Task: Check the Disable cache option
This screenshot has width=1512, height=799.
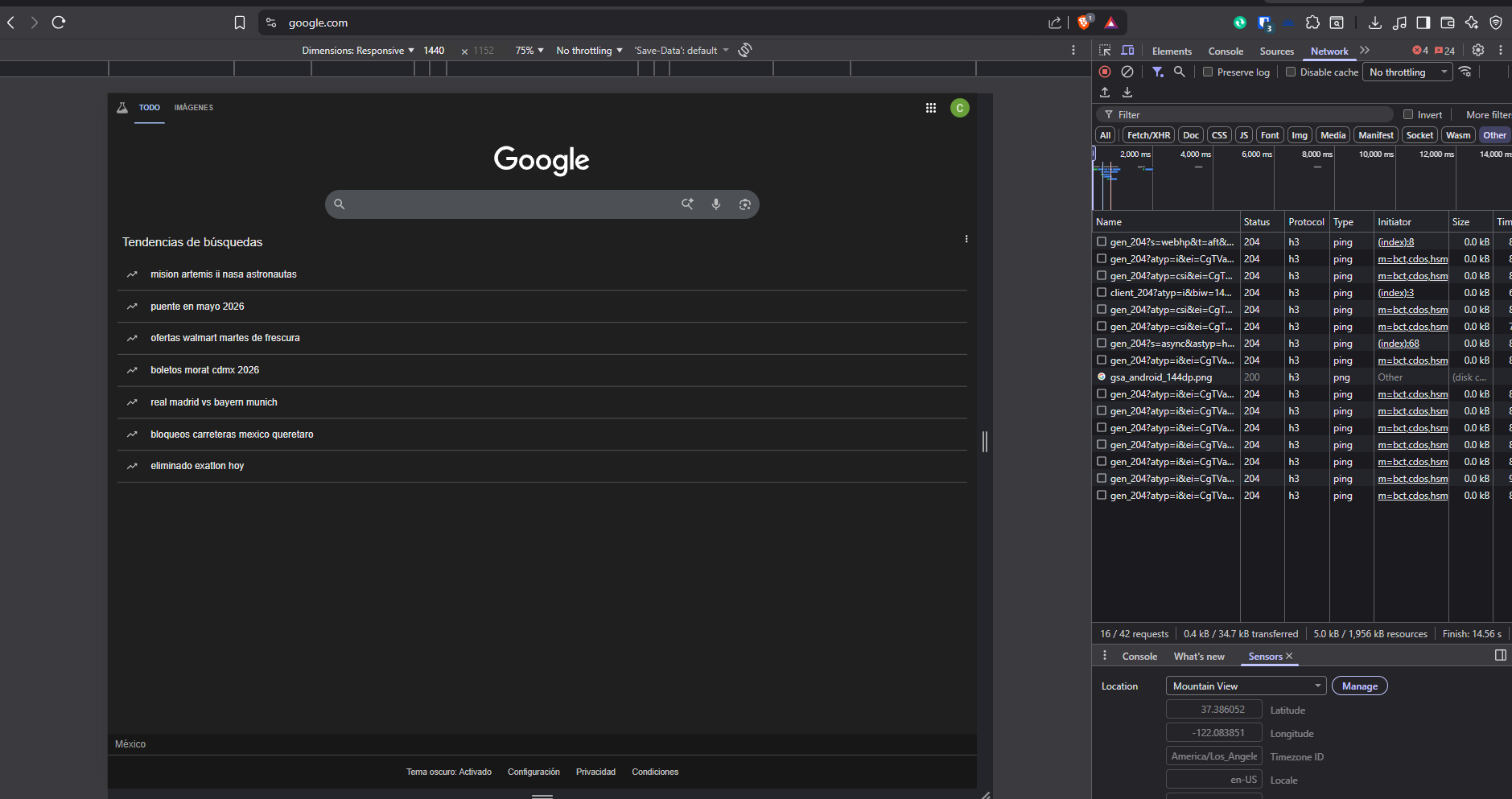Action: [1291, 72]
